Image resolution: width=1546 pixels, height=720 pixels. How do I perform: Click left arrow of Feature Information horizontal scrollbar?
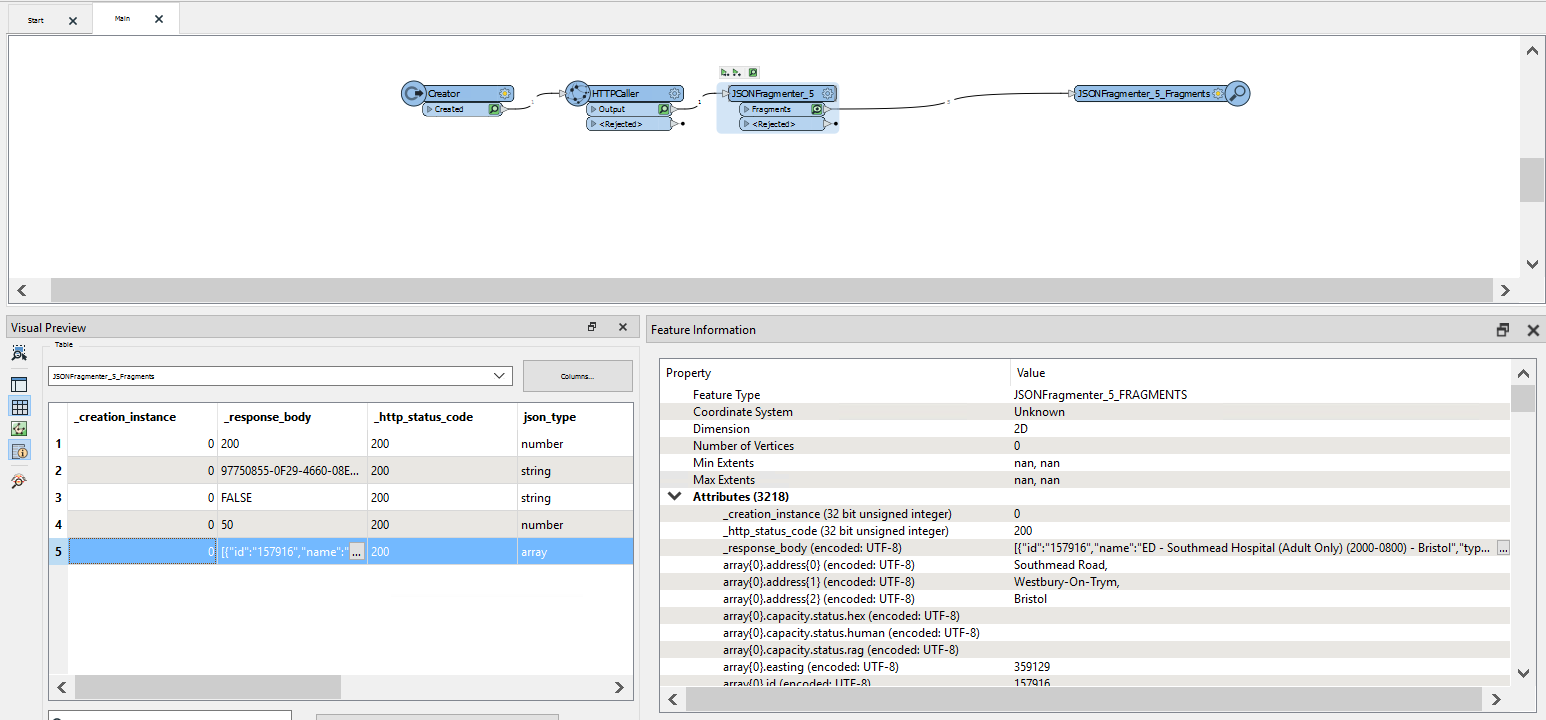tap(672, 699)
